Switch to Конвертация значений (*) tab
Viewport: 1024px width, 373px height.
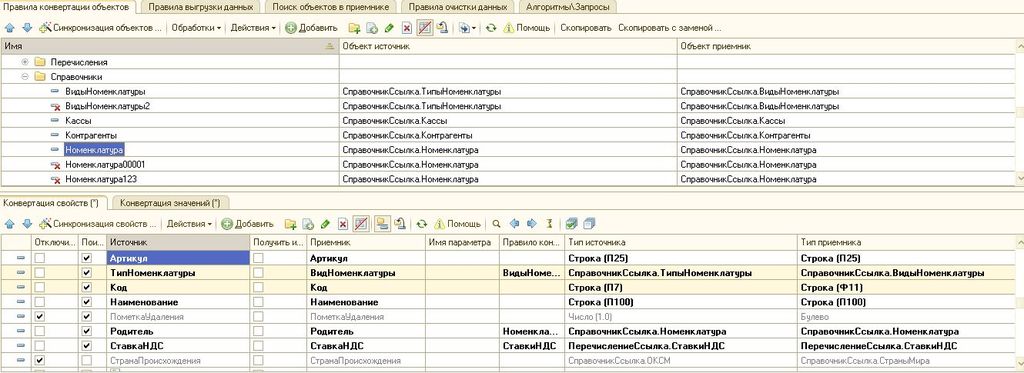point(171,203)
